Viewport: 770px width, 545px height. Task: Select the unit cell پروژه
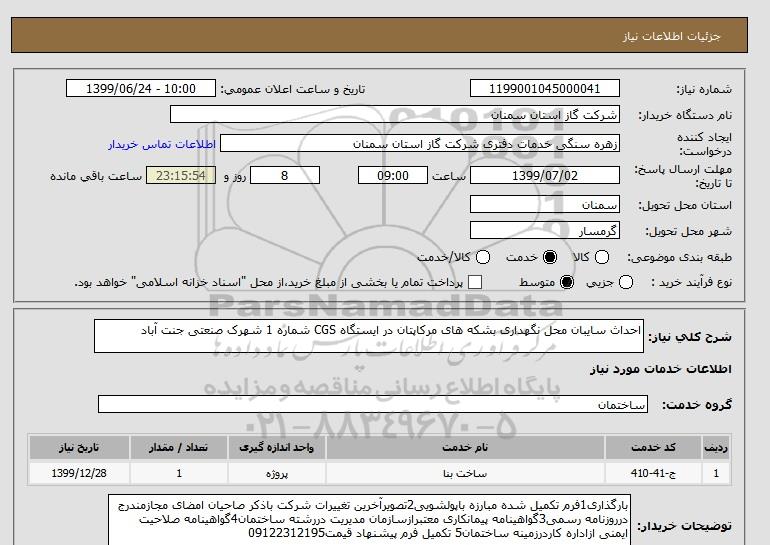click(276, 473)
